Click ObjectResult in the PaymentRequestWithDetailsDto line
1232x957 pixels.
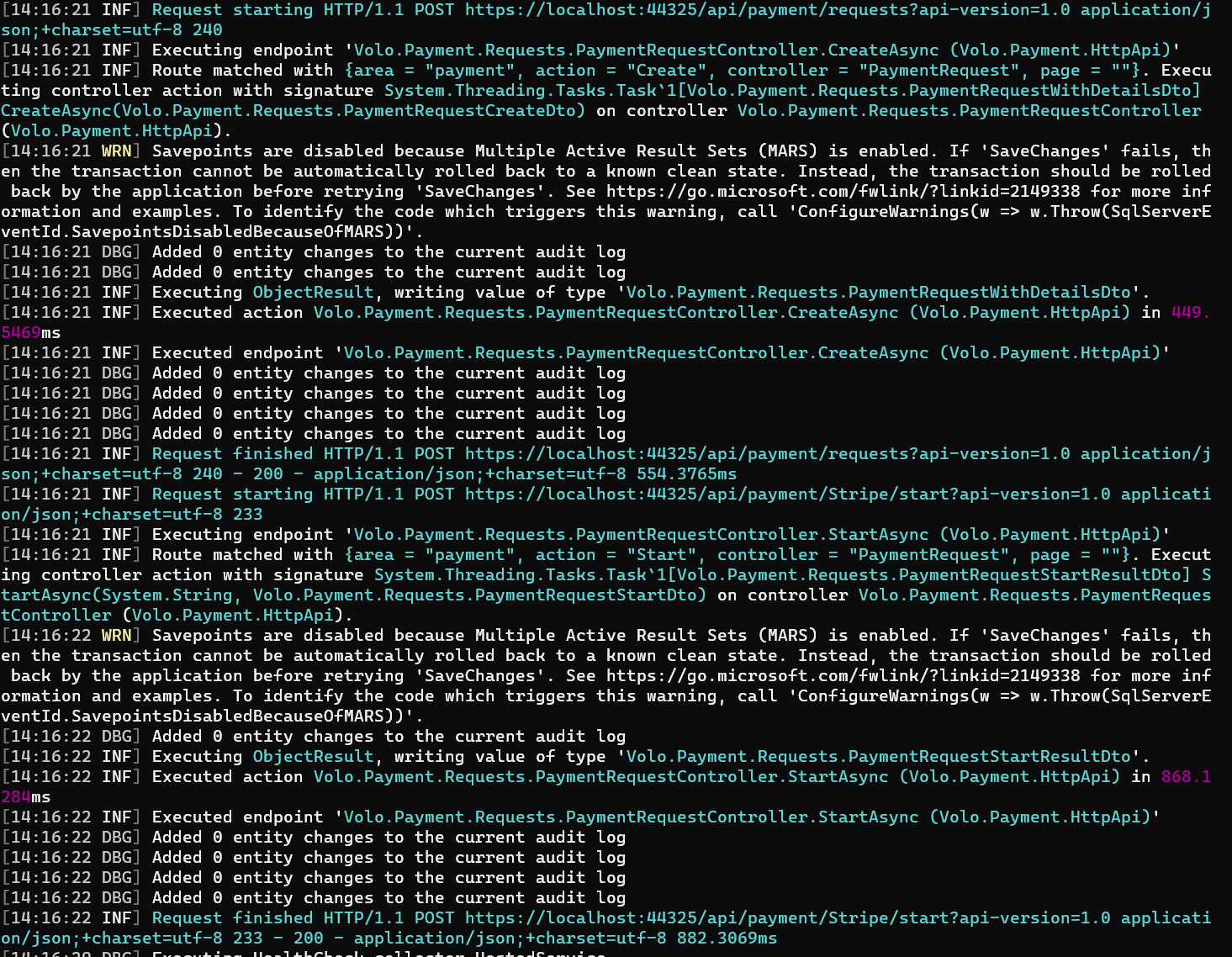pos(313,293)
